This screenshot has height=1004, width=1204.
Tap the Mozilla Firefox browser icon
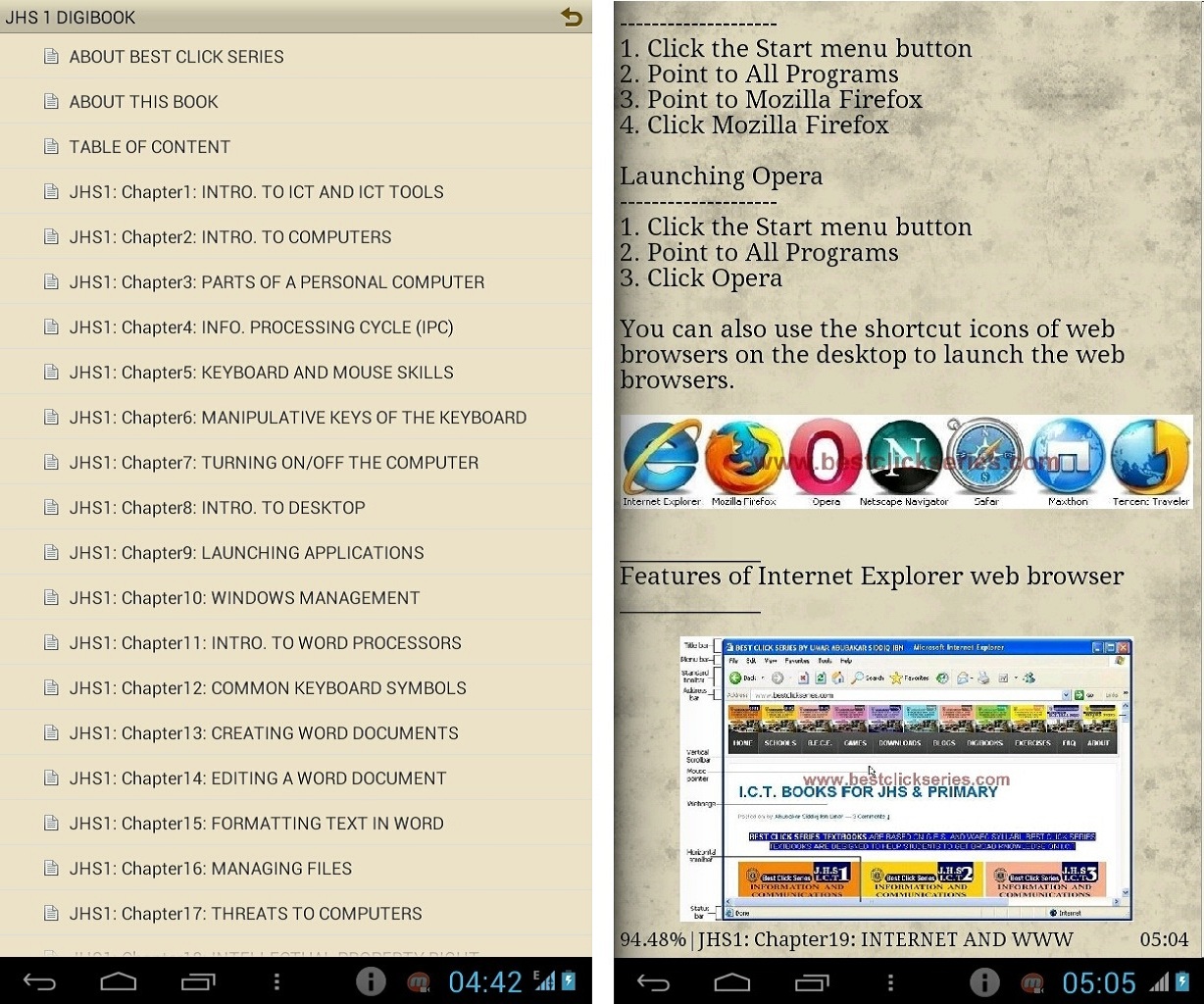pos(743,457)
